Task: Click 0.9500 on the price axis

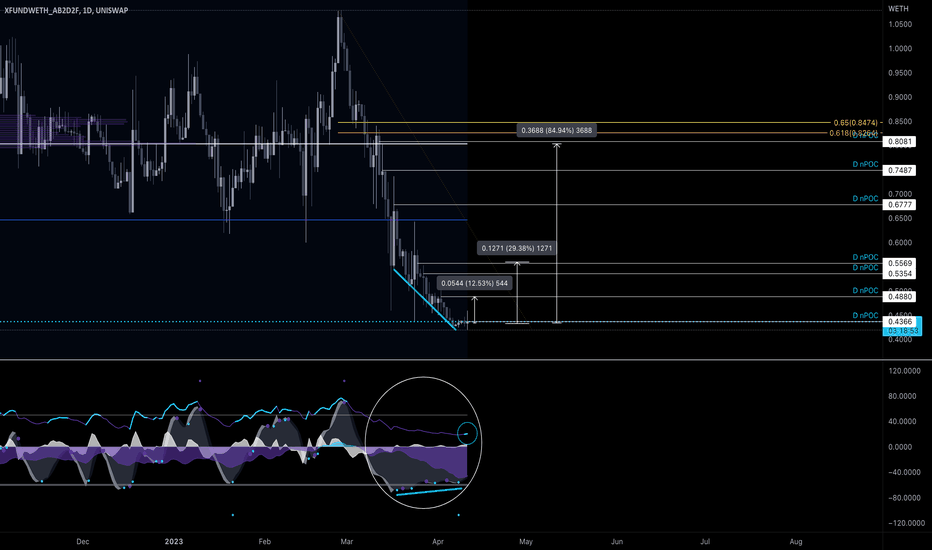Action: click(900, 73)
